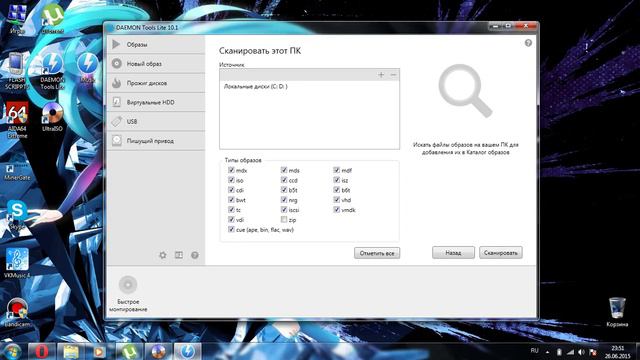Click the sidebar help question icon
Screen dimensions: 640x360
click(x=195, y=255)
